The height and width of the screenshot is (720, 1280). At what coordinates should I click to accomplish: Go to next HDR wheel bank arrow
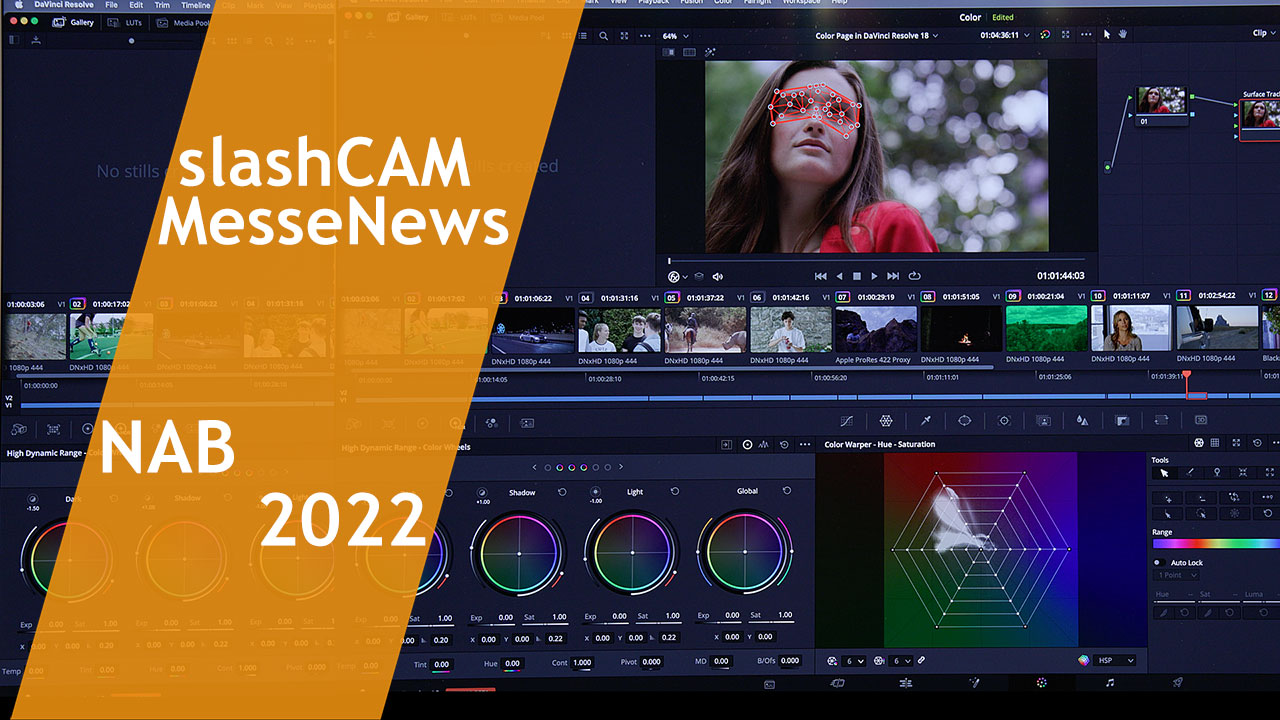621,467
